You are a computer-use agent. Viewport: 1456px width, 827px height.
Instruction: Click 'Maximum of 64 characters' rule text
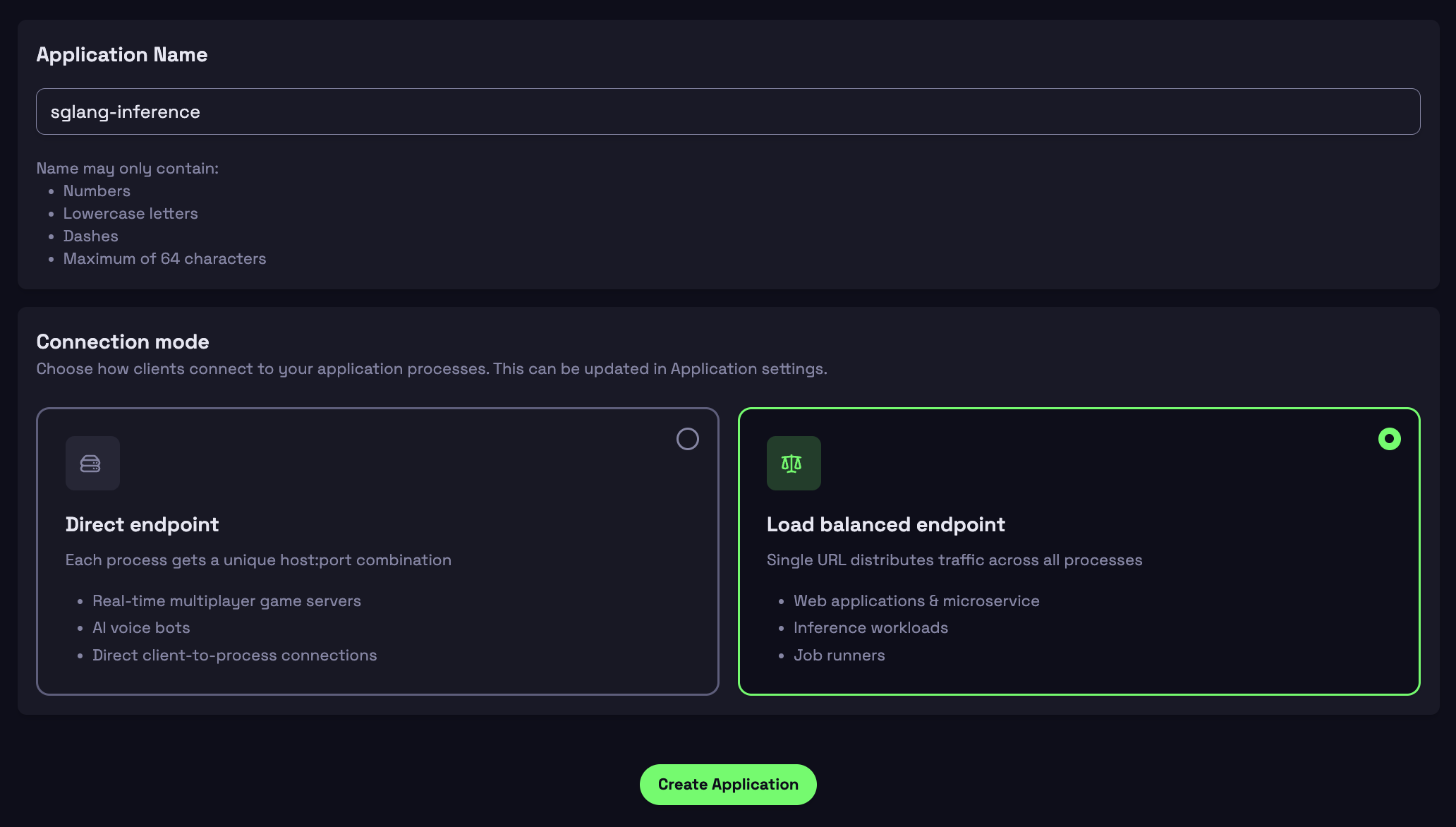164,258
